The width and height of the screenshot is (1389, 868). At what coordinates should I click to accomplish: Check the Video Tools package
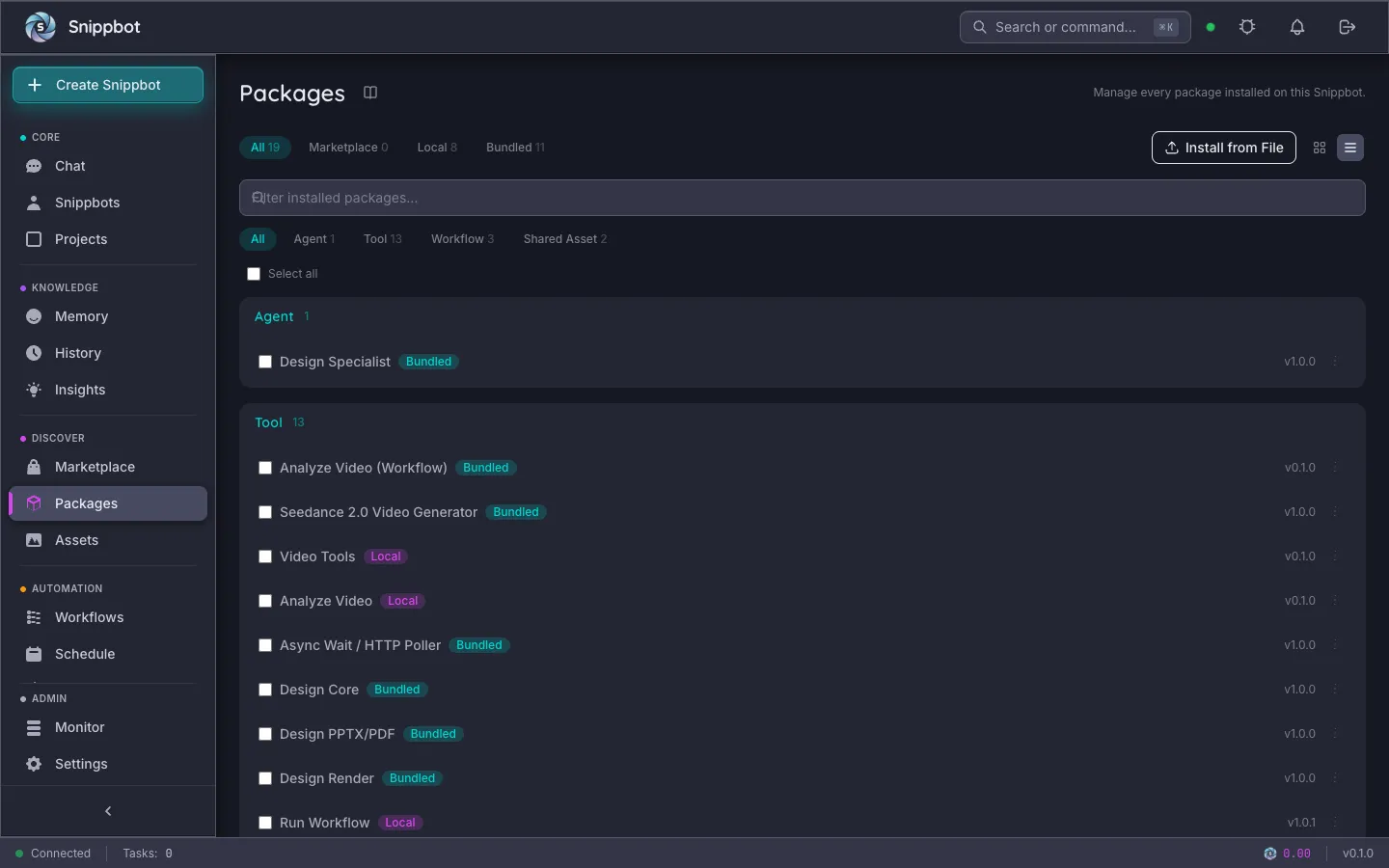tap(265, 556)
